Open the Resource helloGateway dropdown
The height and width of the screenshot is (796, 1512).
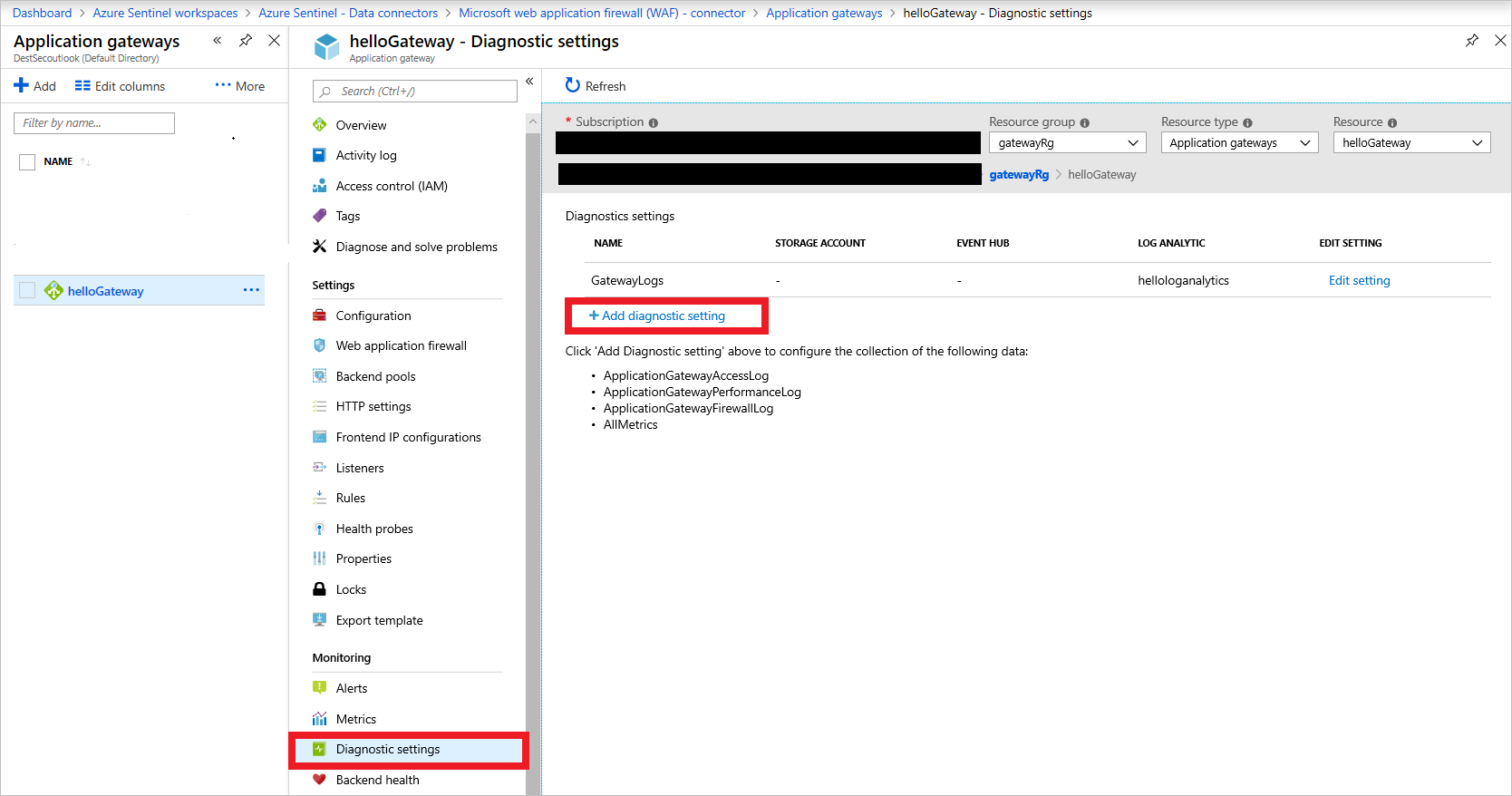pyautogui.click(x=1412, y=143)
